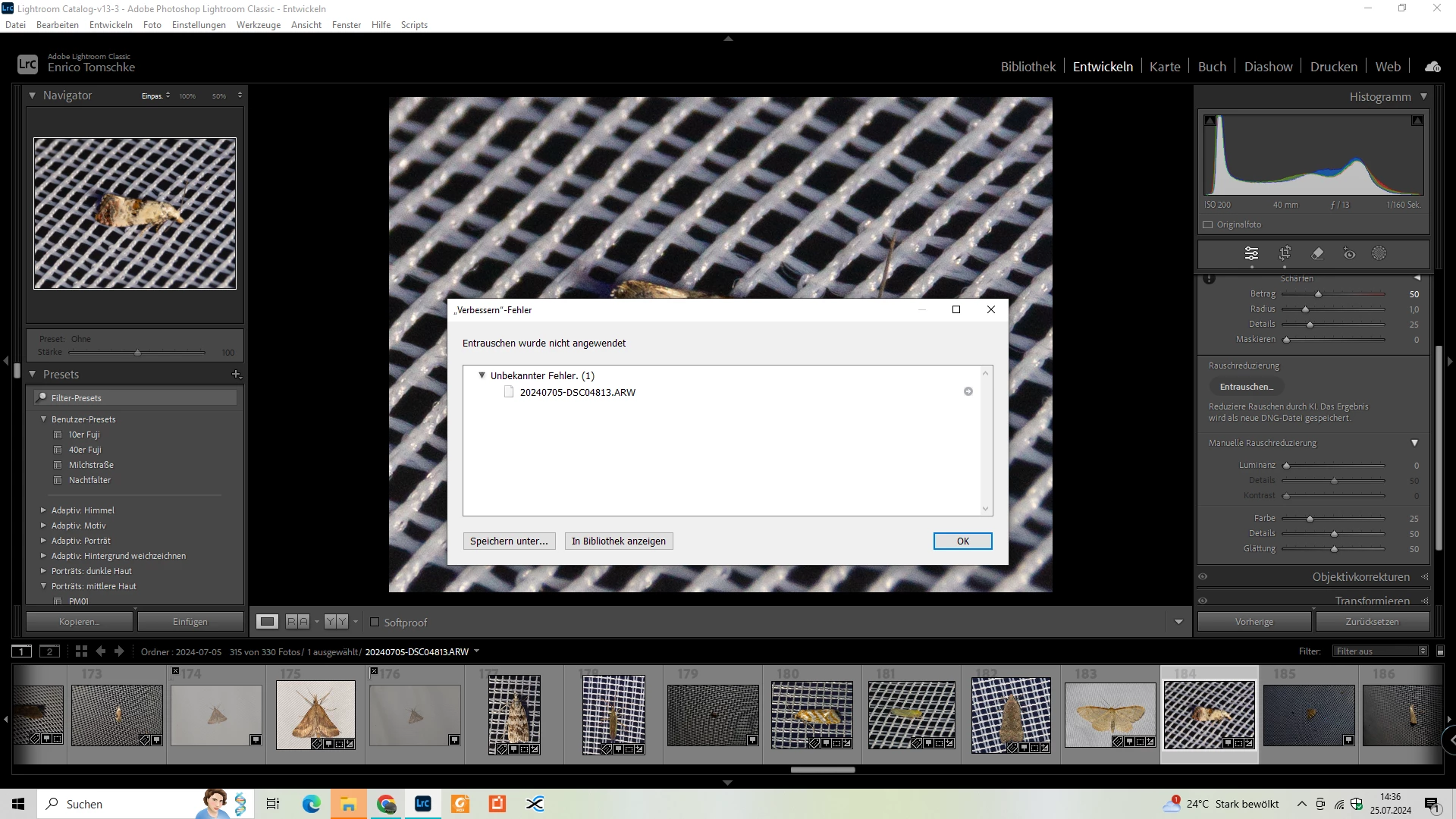The height and width of the screenshot is (819, 1456).
Task: Adjust the Luminanz noise reduction slider
Action: click(1286, 466)
